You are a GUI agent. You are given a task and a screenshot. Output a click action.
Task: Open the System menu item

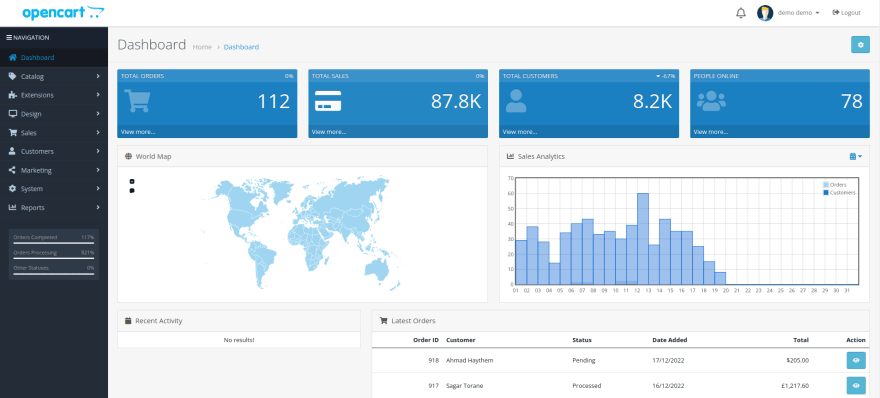(x=54, y=189)
